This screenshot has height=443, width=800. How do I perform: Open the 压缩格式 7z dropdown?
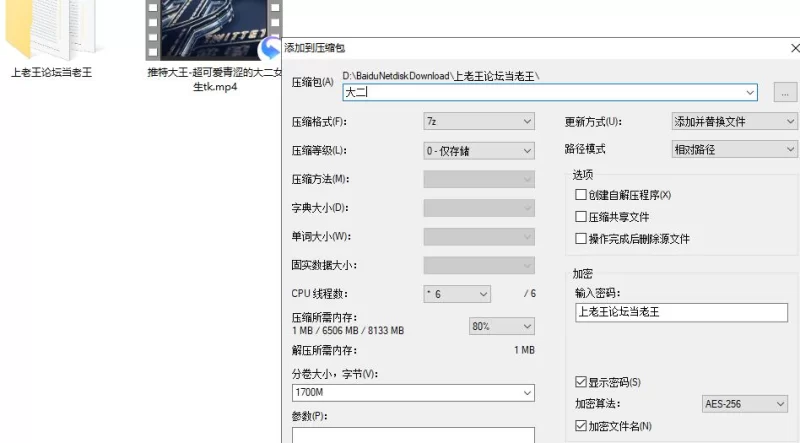click(479, 121)
